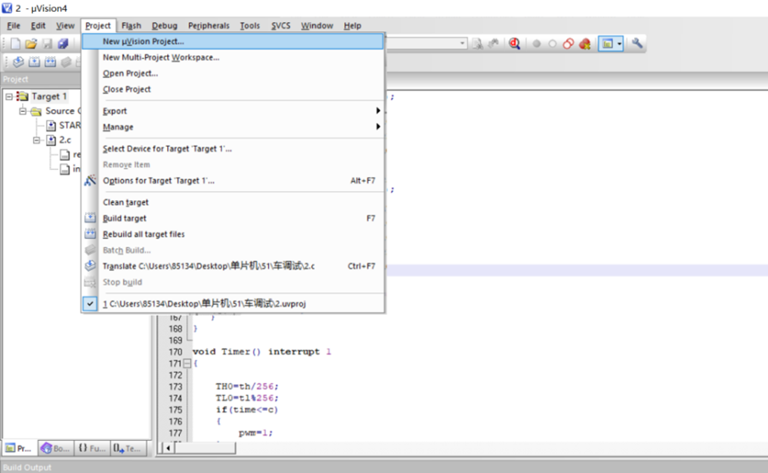768x473 pixels.
Task: Click the Incremental Find binoculars icon
Action: [x=494, y=44]
